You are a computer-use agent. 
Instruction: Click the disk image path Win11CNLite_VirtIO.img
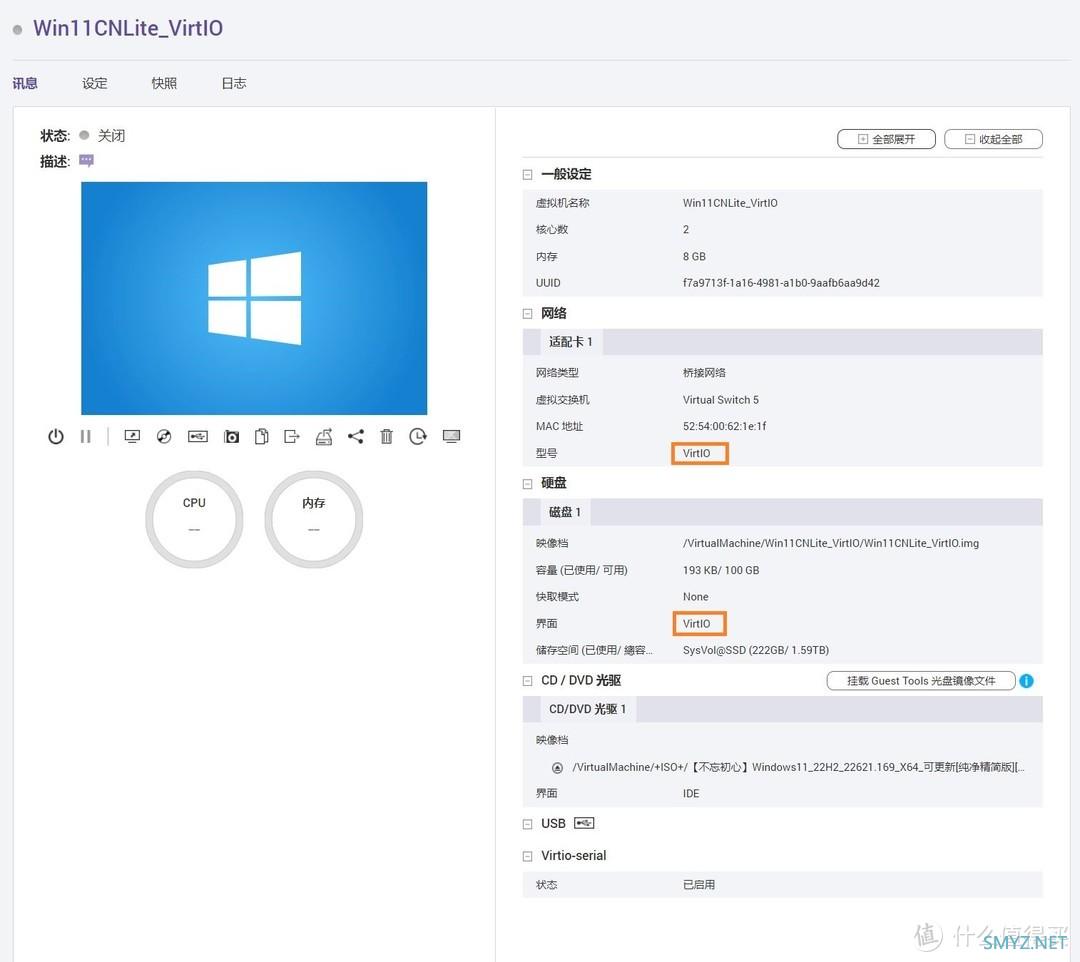coord(831,543)
